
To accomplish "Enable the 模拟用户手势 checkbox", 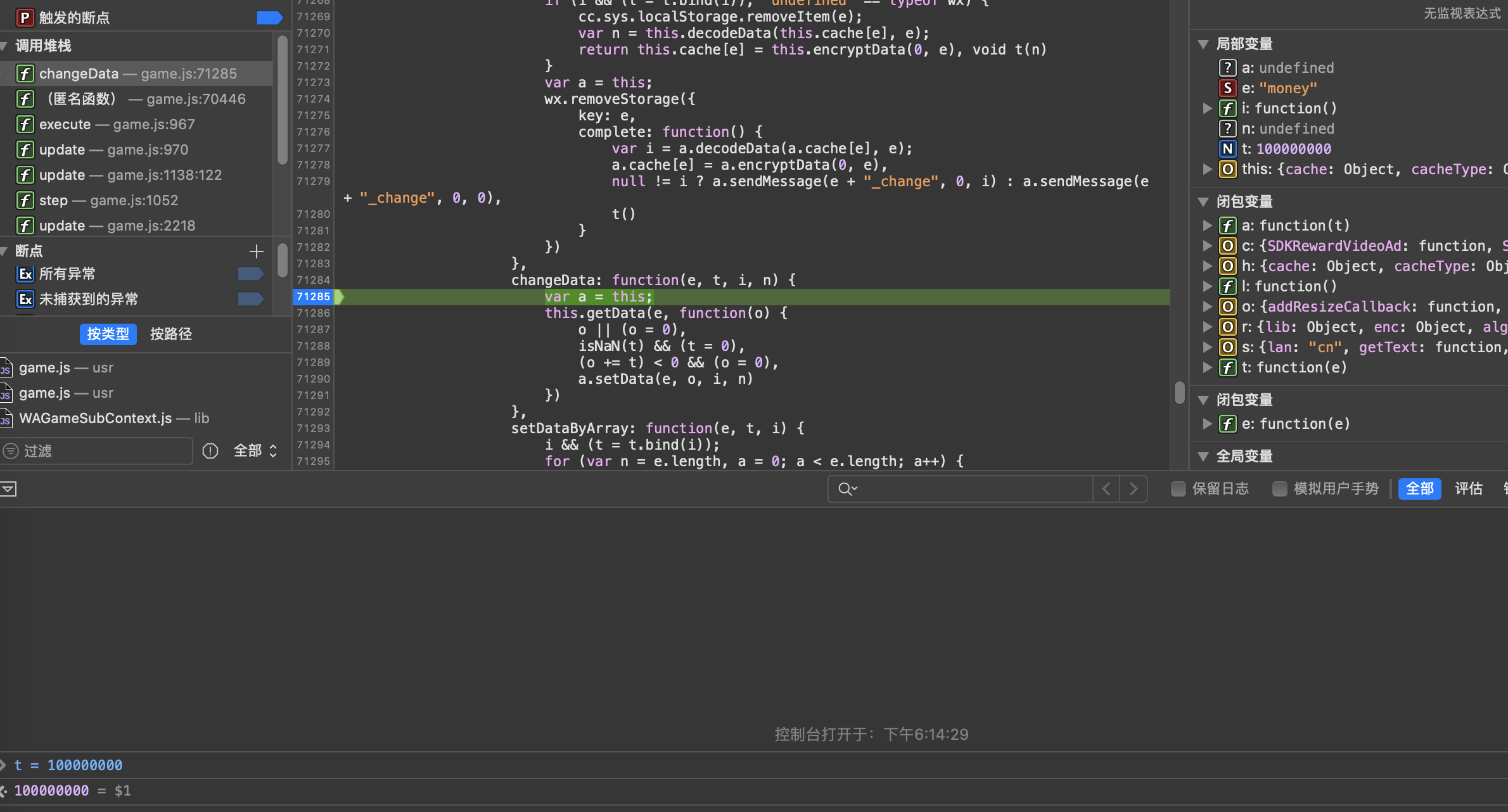I will pyautogui.click(x=1279, y=488).
